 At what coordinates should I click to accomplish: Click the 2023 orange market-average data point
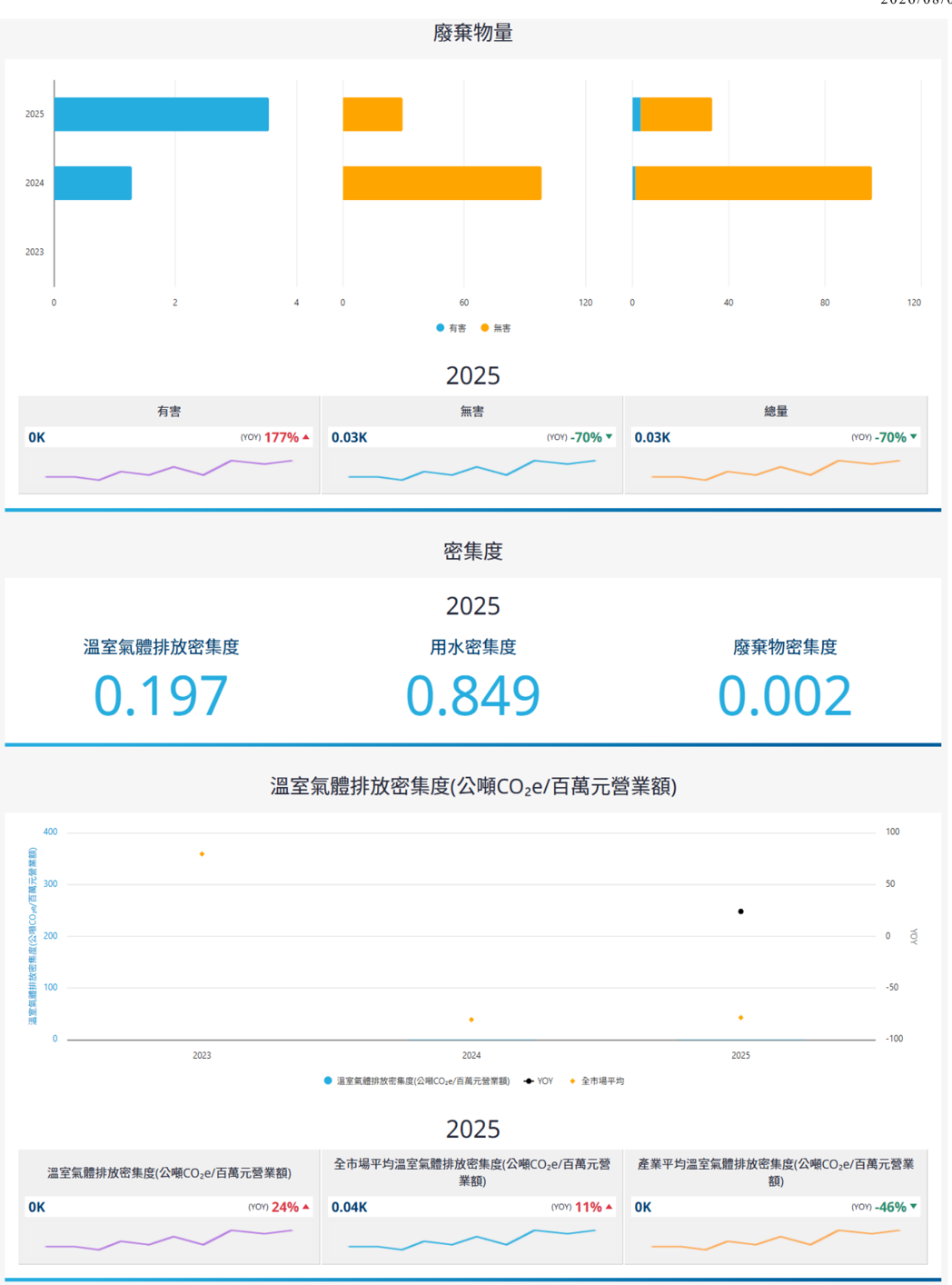pos(202,854)
